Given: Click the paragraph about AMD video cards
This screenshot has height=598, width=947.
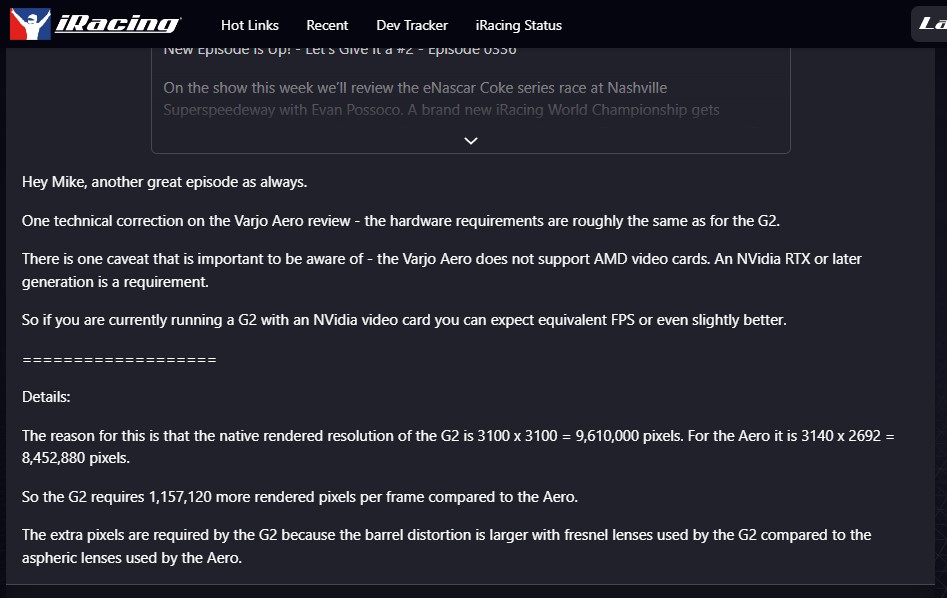Looking at the screenshot, I should 441,270.
